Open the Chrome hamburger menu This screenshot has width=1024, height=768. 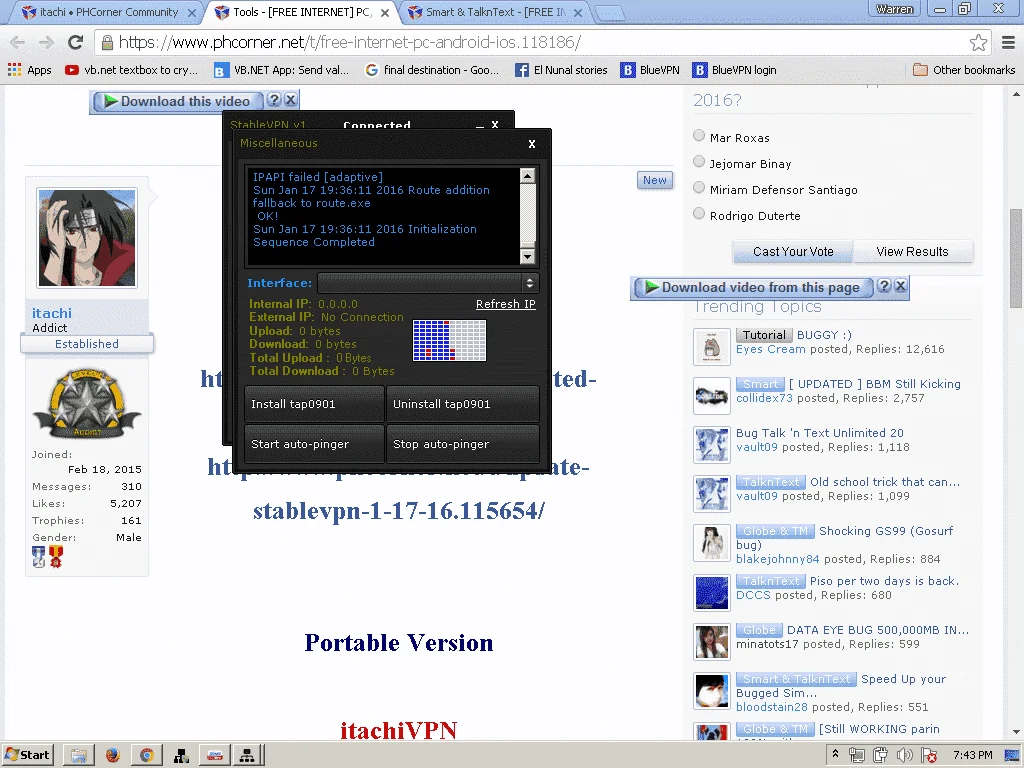coord(1008,42)
